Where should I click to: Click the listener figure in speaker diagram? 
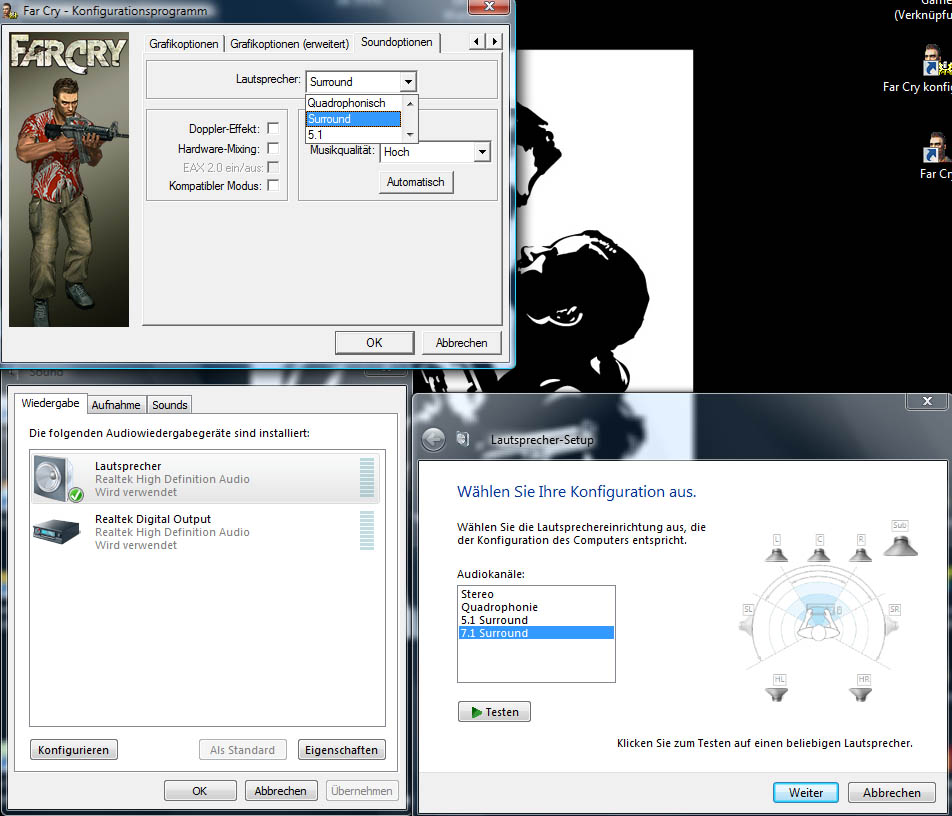coord(819,624)
